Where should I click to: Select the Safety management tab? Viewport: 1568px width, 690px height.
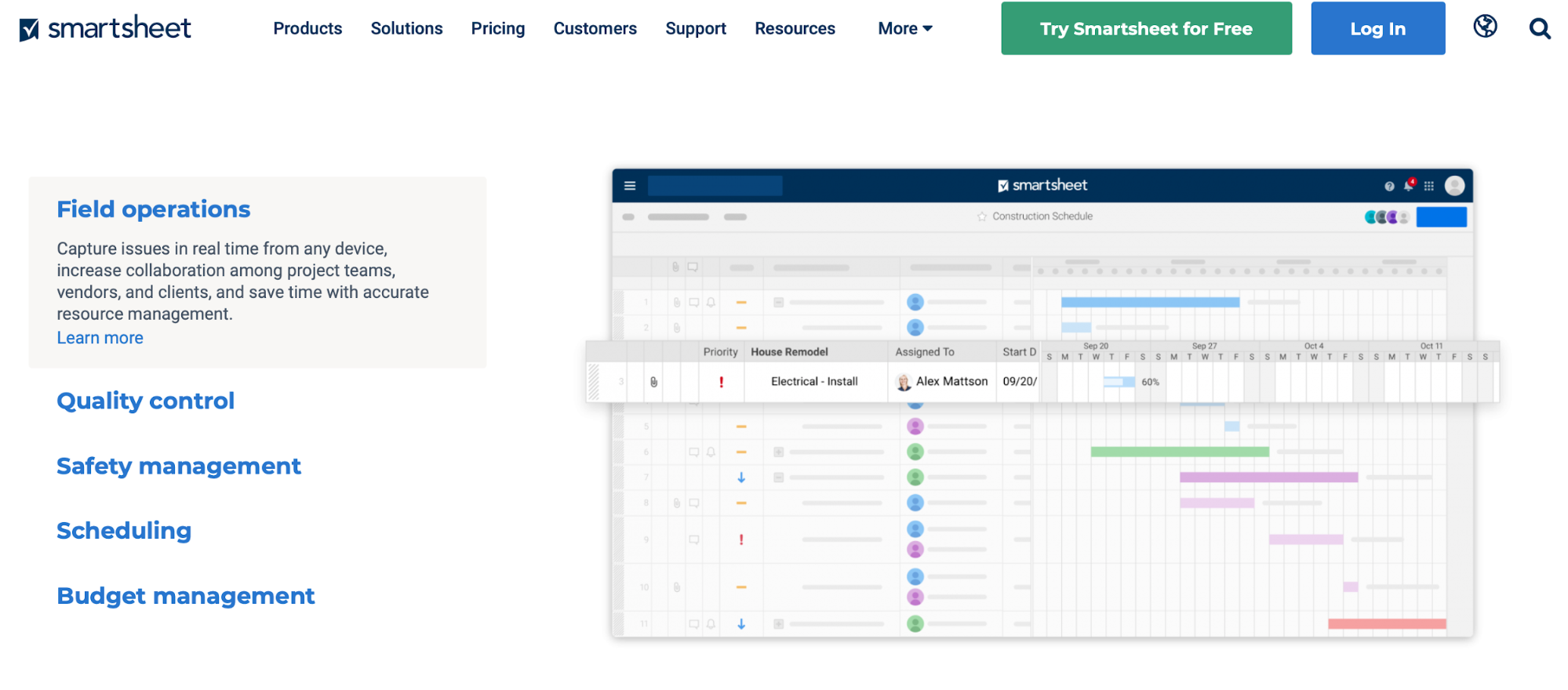coord(178,466)
